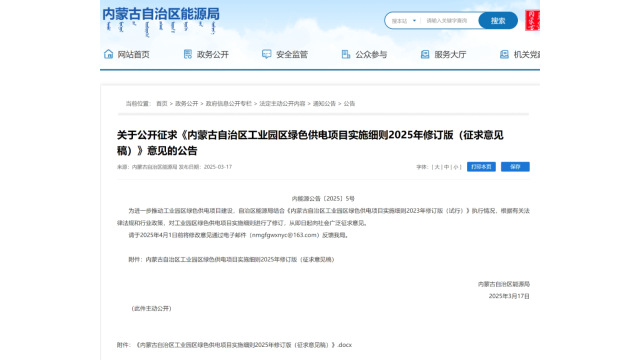
Task: Open the 公众参与 menu item
Action: 371,54
